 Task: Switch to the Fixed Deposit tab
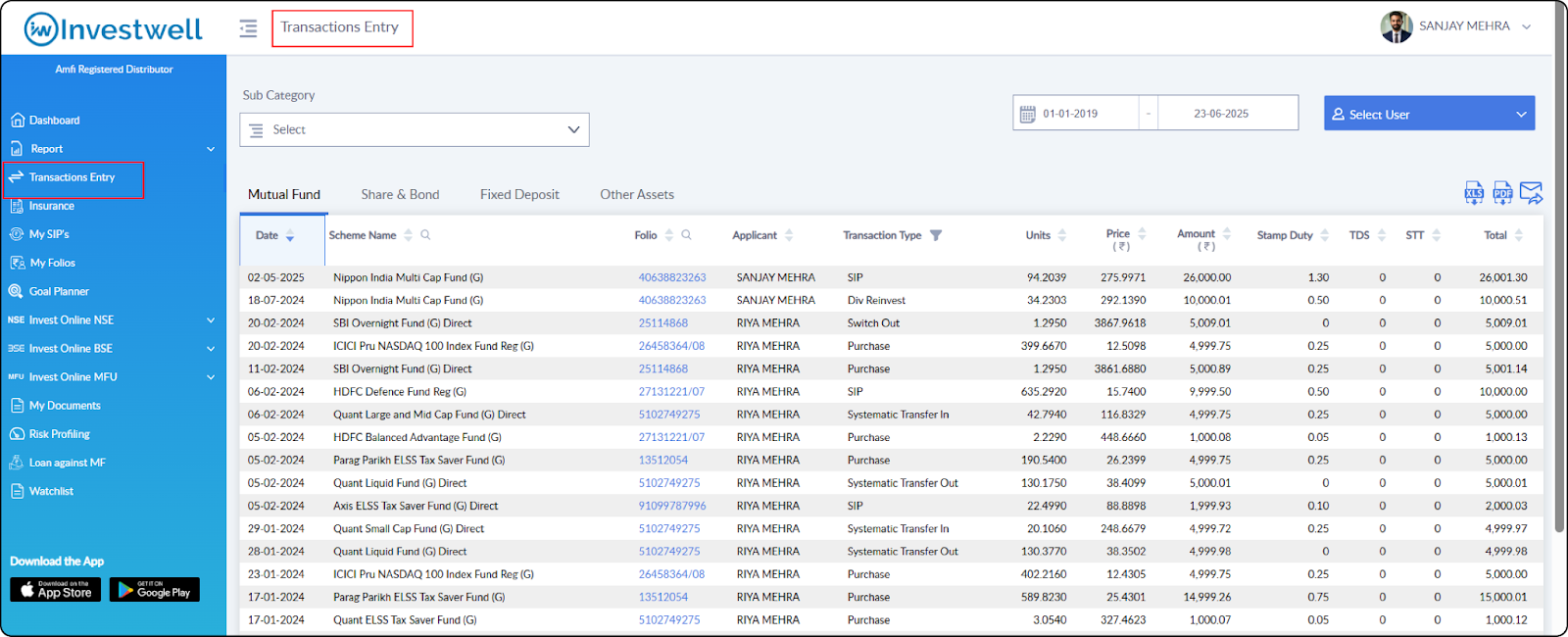519,194
